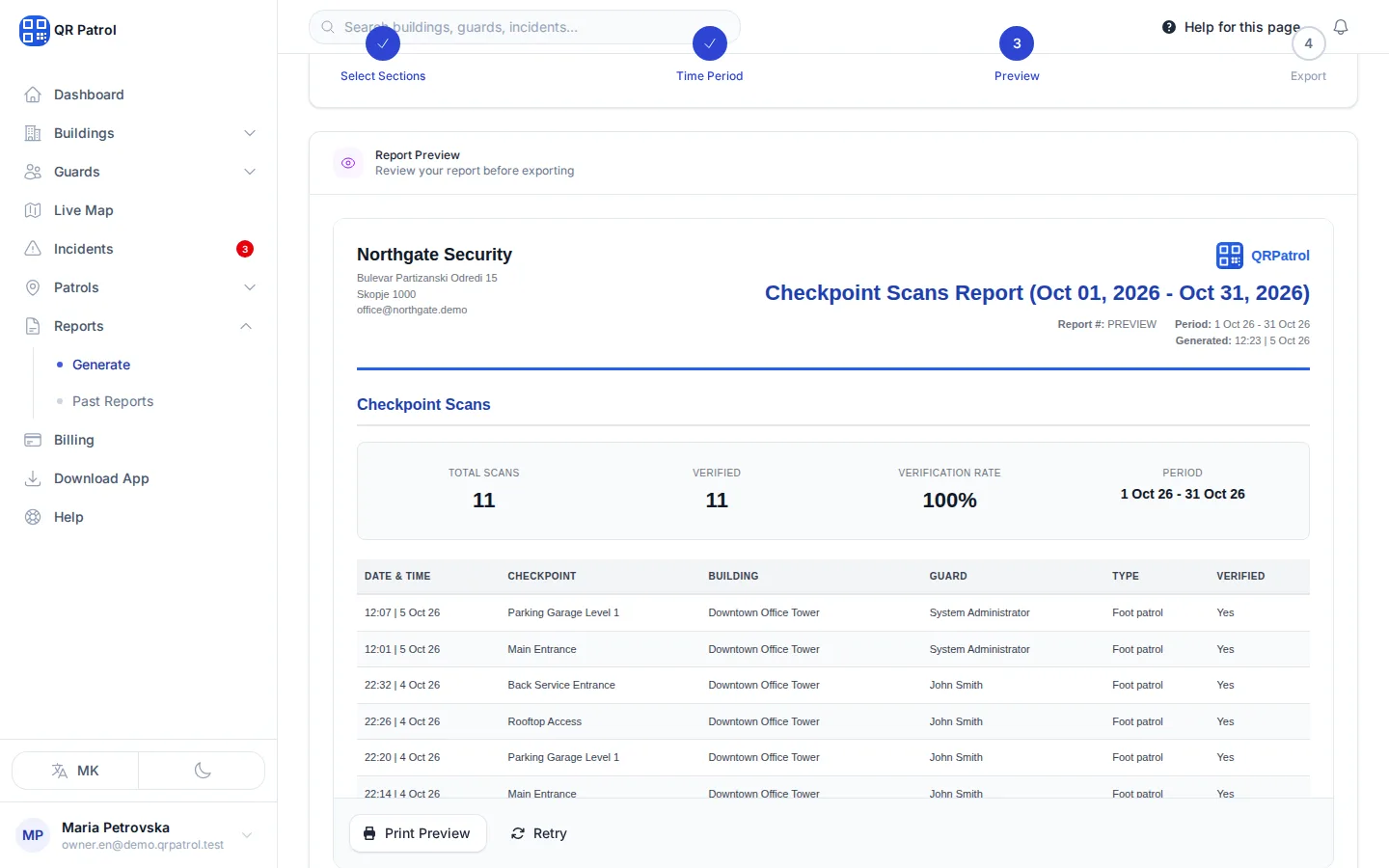Viewport: 1389px width, 868px height.
Task: Expand the Guards submenu chevron
Action: pos(250,172)
